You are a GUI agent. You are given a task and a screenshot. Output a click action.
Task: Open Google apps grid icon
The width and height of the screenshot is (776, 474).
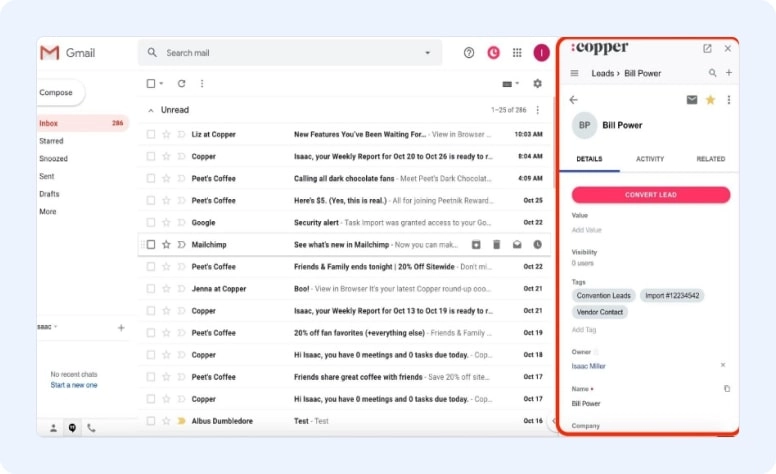[517, 53]
